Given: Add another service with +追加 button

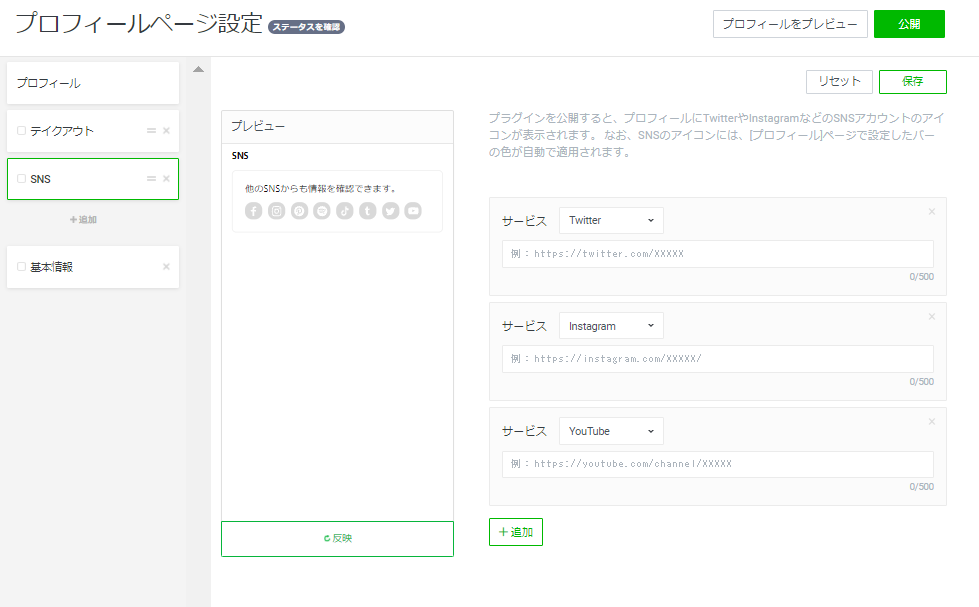Looking at the screenshot, I should [x=516, y=532].
